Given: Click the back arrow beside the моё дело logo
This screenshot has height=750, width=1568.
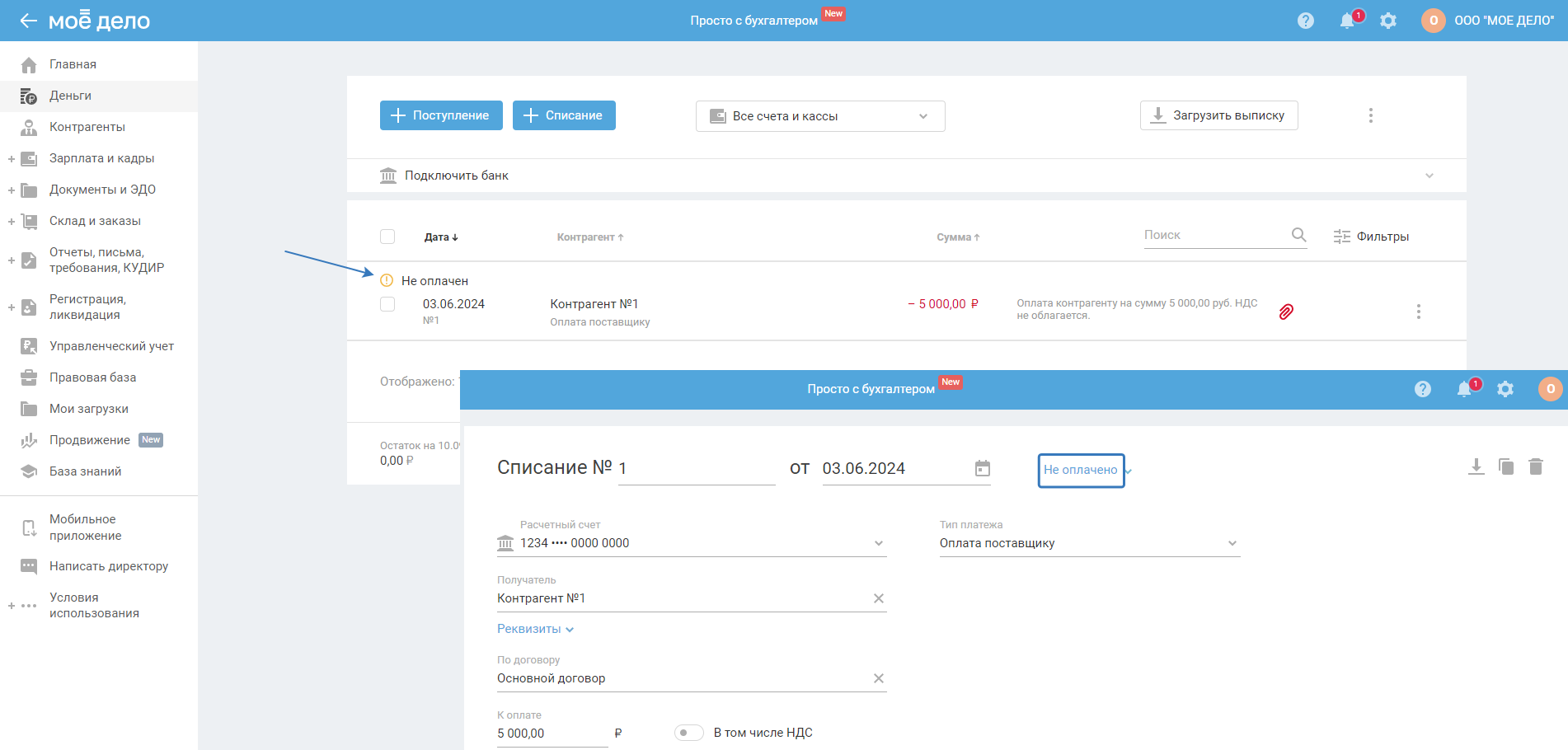Looking at the screenshot, I should [x=29, y=21].
